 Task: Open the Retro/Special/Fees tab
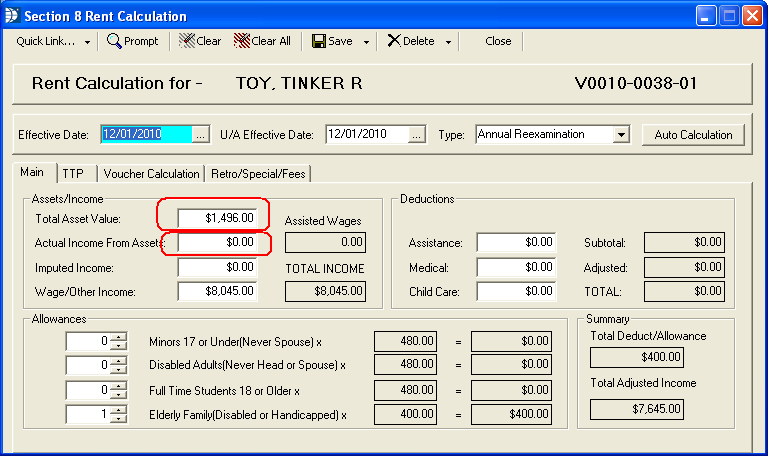click(x=258, y=174)
